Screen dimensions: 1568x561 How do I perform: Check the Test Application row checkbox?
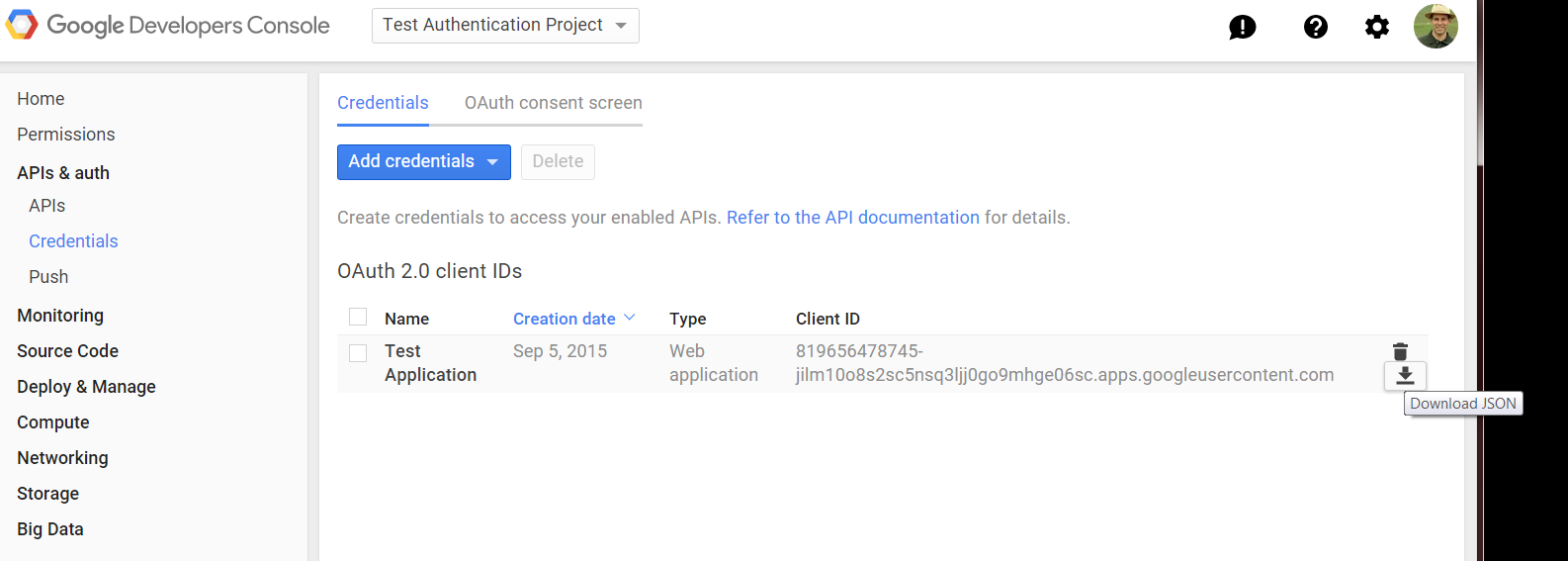[358, 352]
